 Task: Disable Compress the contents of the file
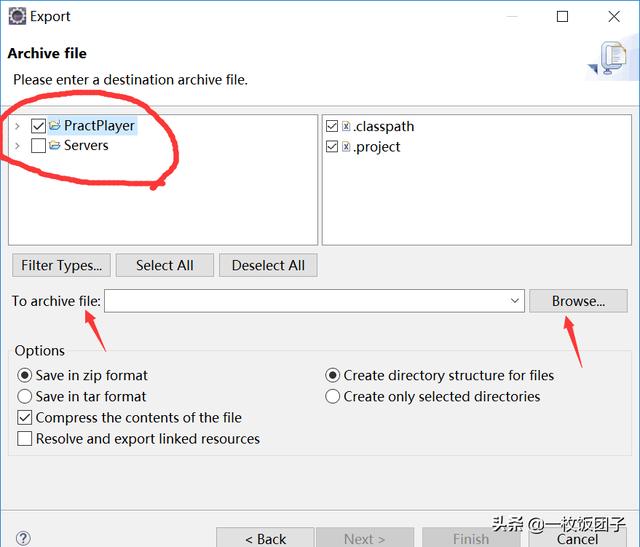[25, 418]
